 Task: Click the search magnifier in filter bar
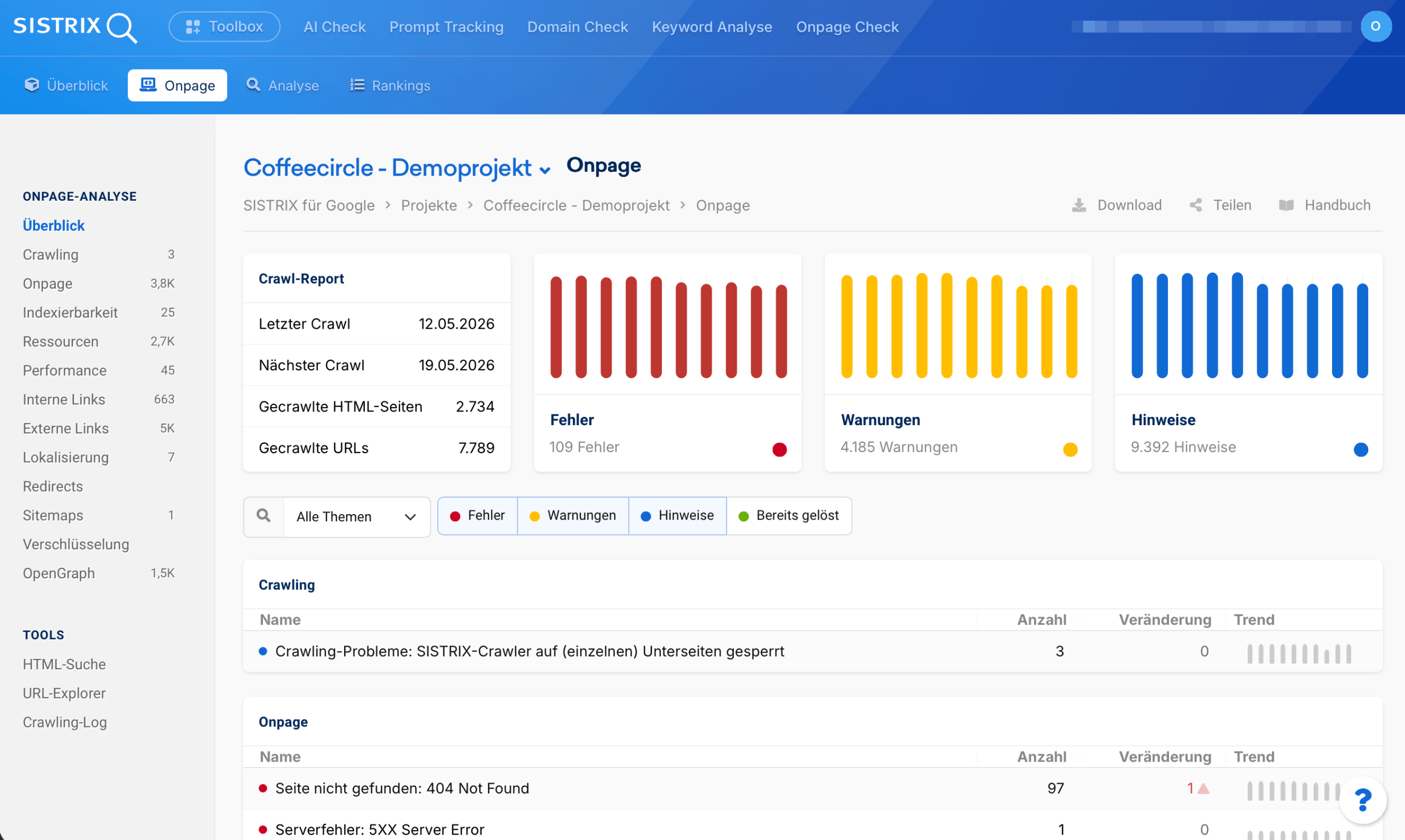click(263, 516)
